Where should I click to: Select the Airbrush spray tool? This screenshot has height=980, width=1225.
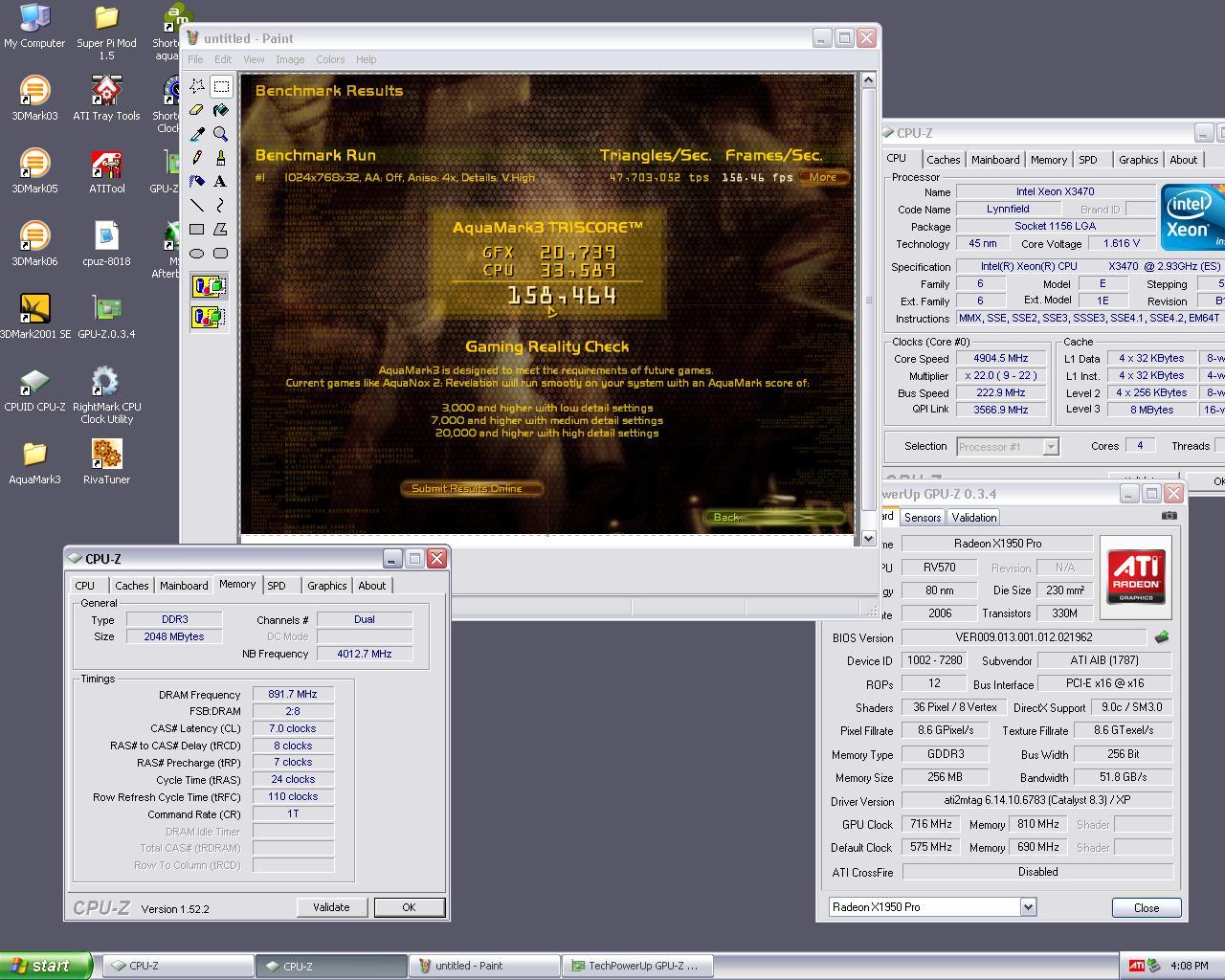pyautogui.click(x=197, y=182)
